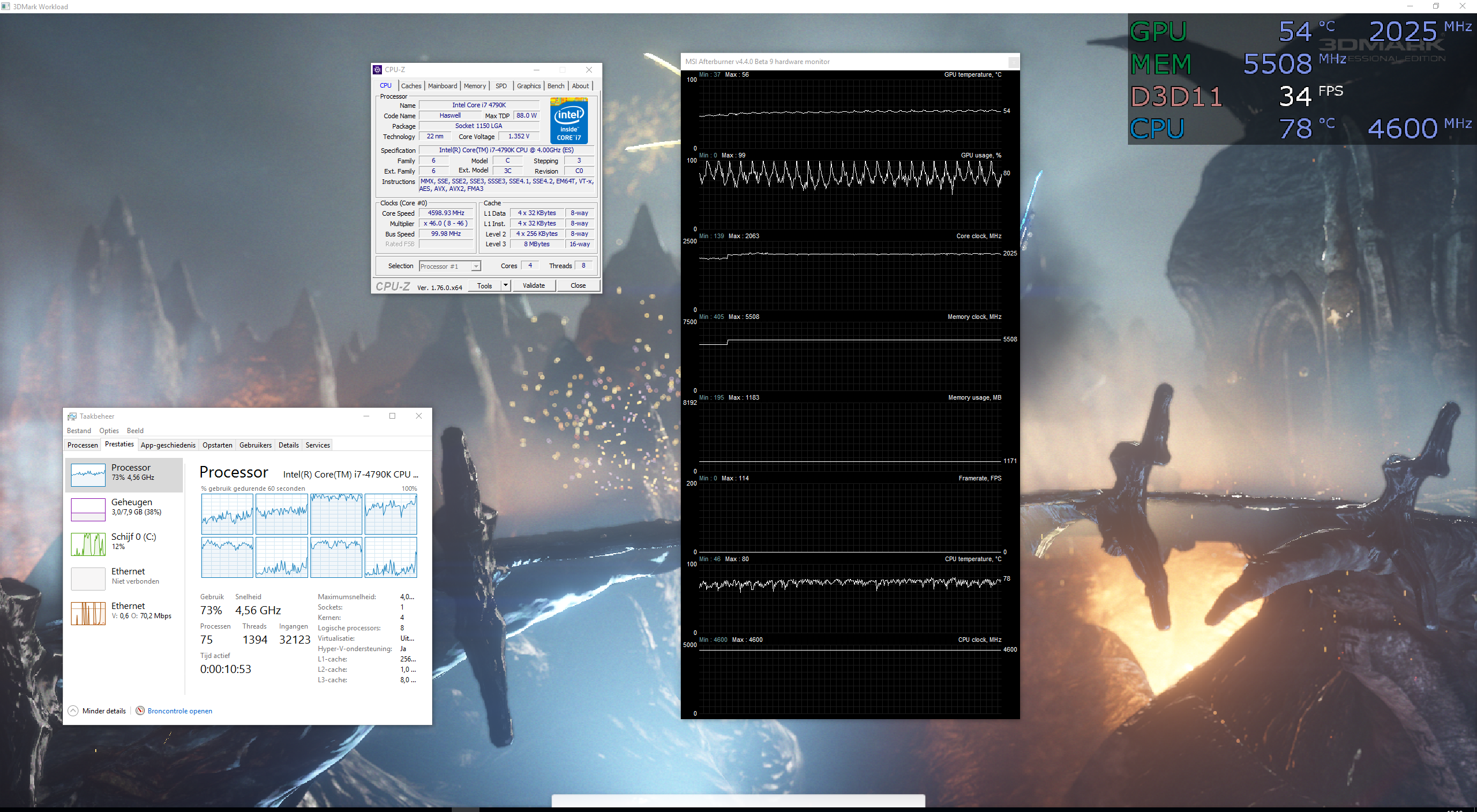The width and height of the screenshot is (1477, 812).
Task: Open the Memory tab in CPU-Z
Action: (475, 86)
